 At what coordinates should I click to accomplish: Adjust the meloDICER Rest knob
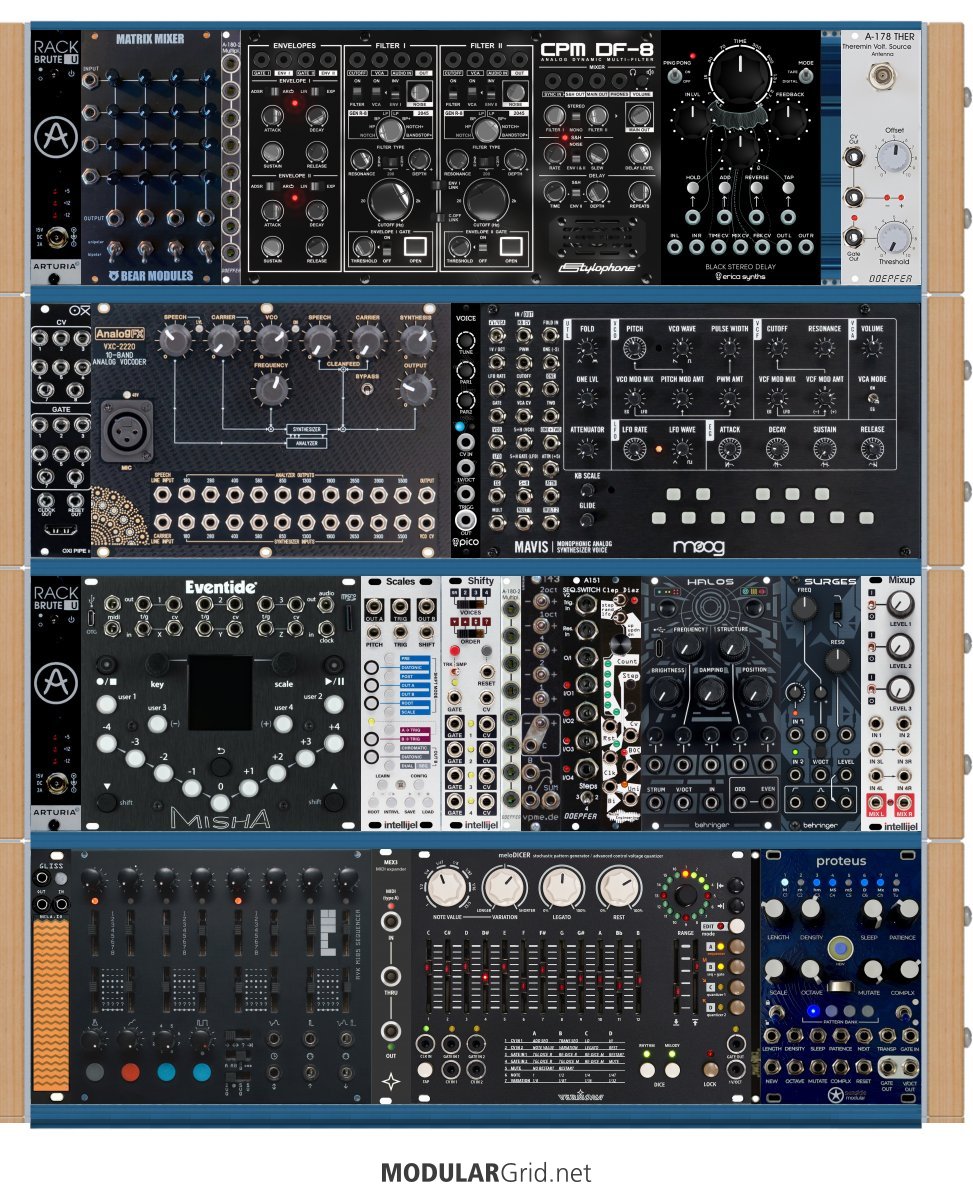tap(620, 888)
